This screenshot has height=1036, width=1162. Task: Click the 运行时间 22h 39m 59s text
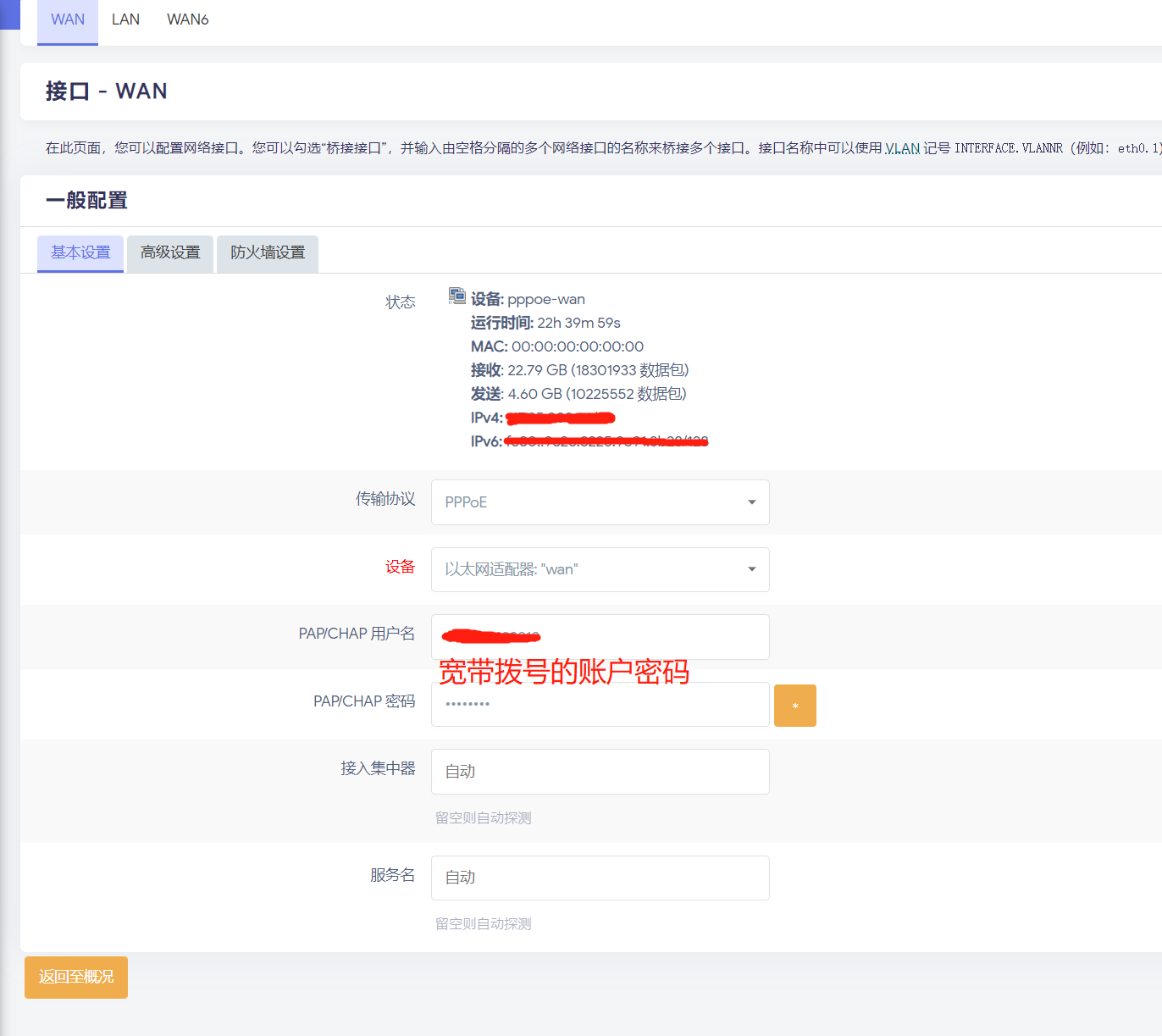point(545,323)
